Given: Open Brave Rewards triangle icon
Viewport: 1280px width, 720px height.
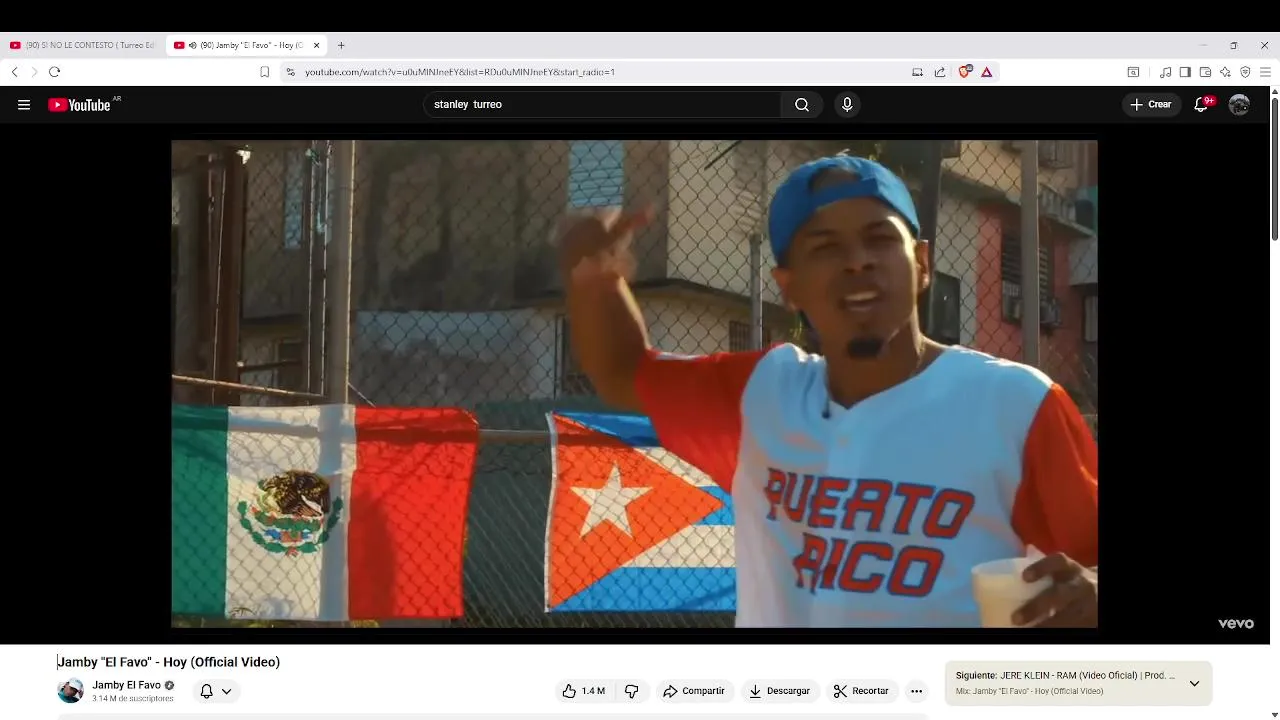Looking at the screenshot, I should [987, 72].
